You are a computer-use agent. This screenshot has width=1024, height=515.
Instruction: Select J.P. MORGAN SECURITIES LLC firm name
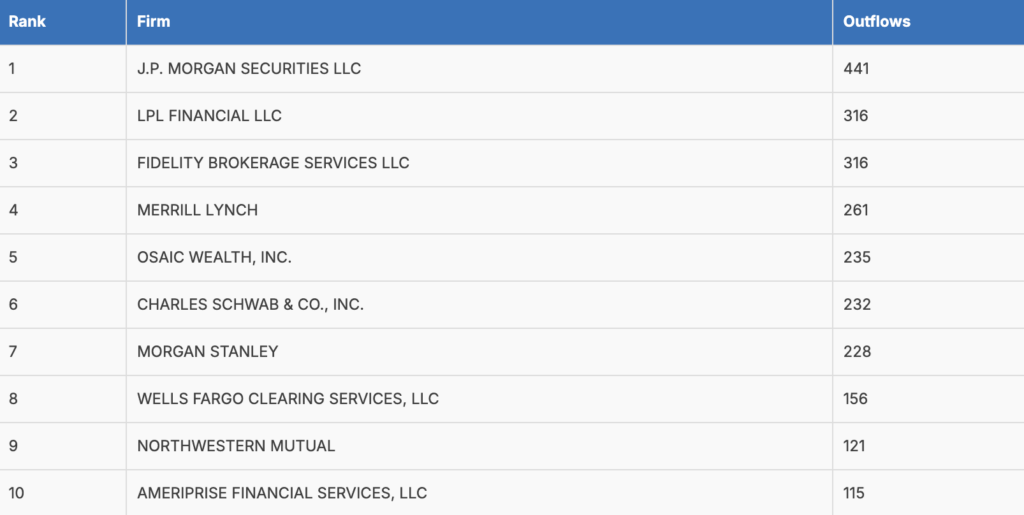[249, 69]
